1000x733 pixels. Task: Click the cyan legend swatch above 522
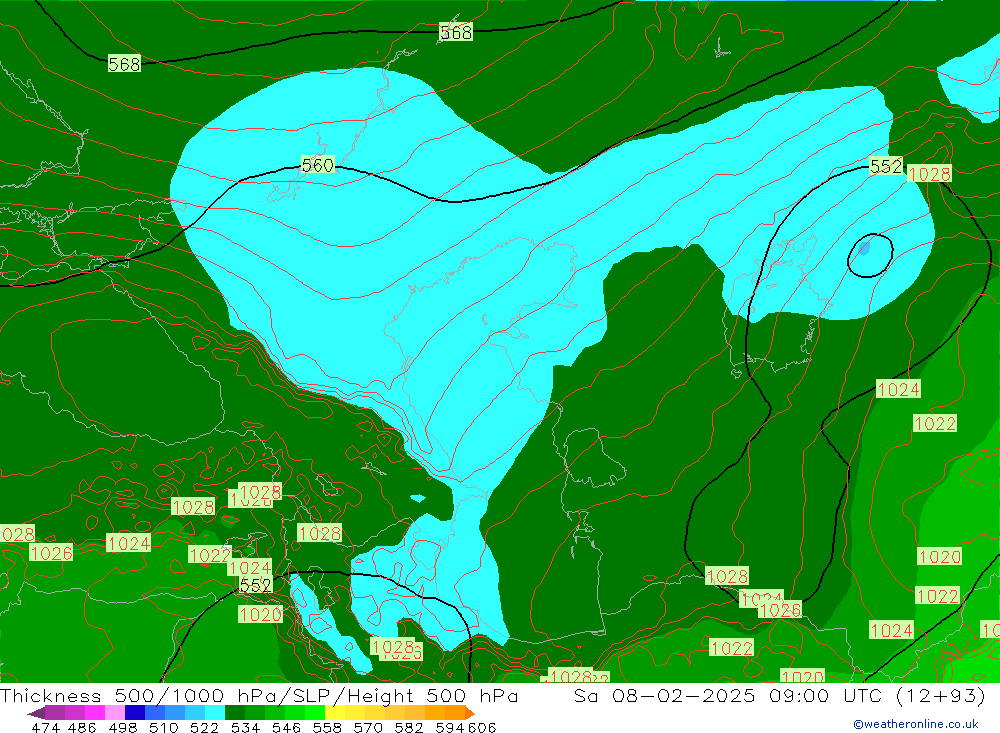click(215, 713)
